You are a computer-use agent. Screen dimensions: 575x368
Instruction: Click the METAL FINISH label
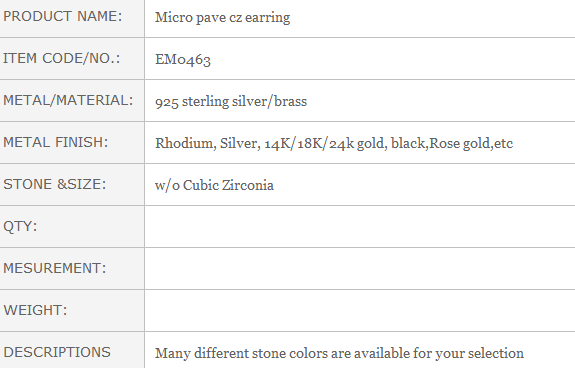tap(56, 142)
